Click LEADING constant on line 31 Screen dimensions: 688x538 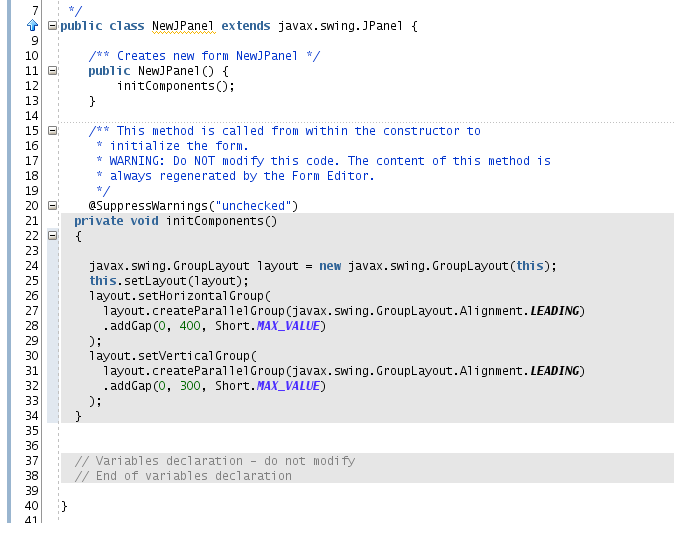pyautogui.click(x=555, y=371)
